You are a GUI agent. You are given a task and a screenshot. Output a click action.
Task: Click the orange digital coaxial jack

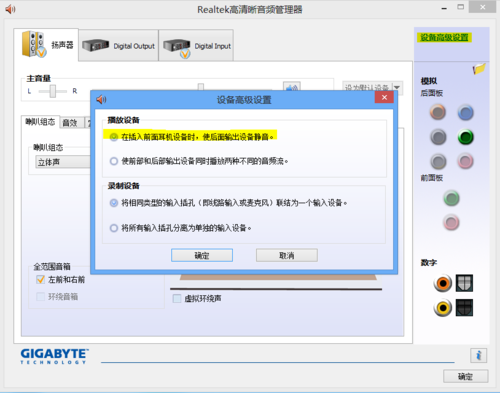point(443,283)
